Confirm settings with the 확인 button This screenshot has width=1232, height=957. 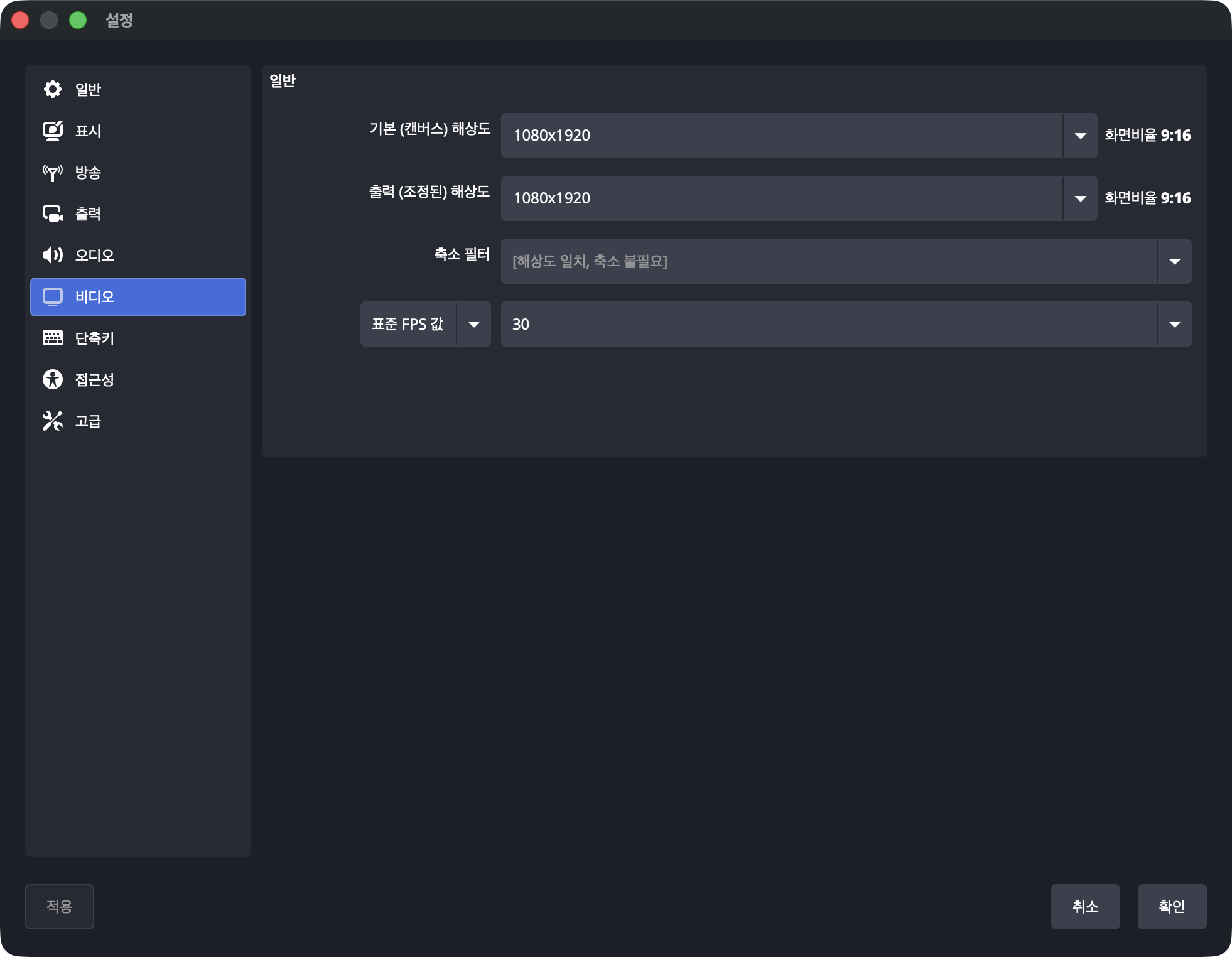click(x=1172, y=906)
